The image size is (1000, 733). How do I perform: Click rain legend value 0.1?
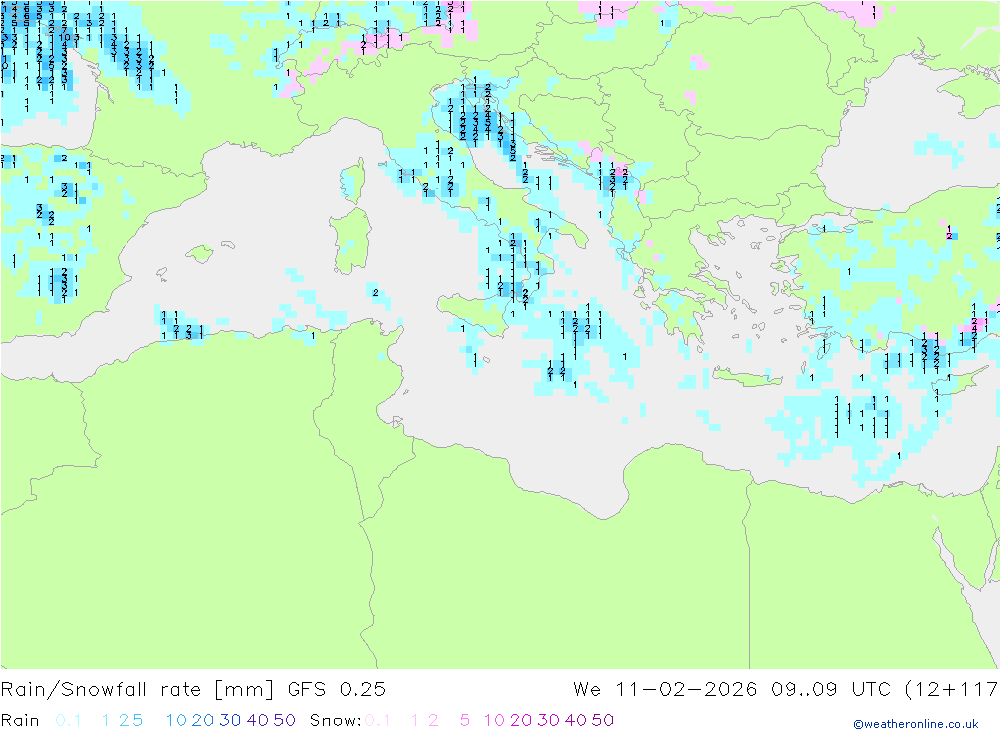[68, 720]
